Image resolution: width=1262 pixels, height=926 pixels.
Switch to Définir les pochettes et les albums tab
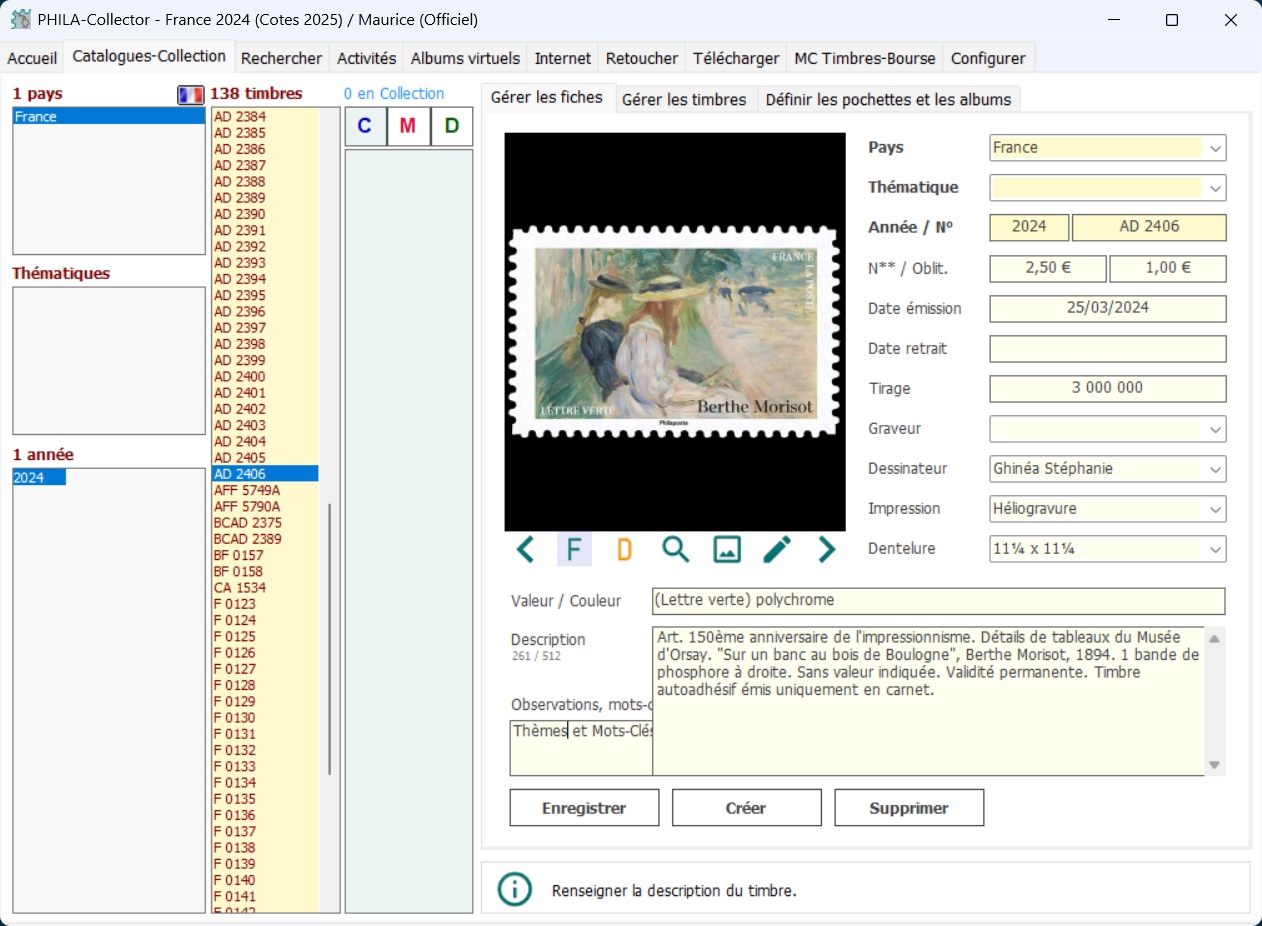pyautogui.click(x=889, y=99)
